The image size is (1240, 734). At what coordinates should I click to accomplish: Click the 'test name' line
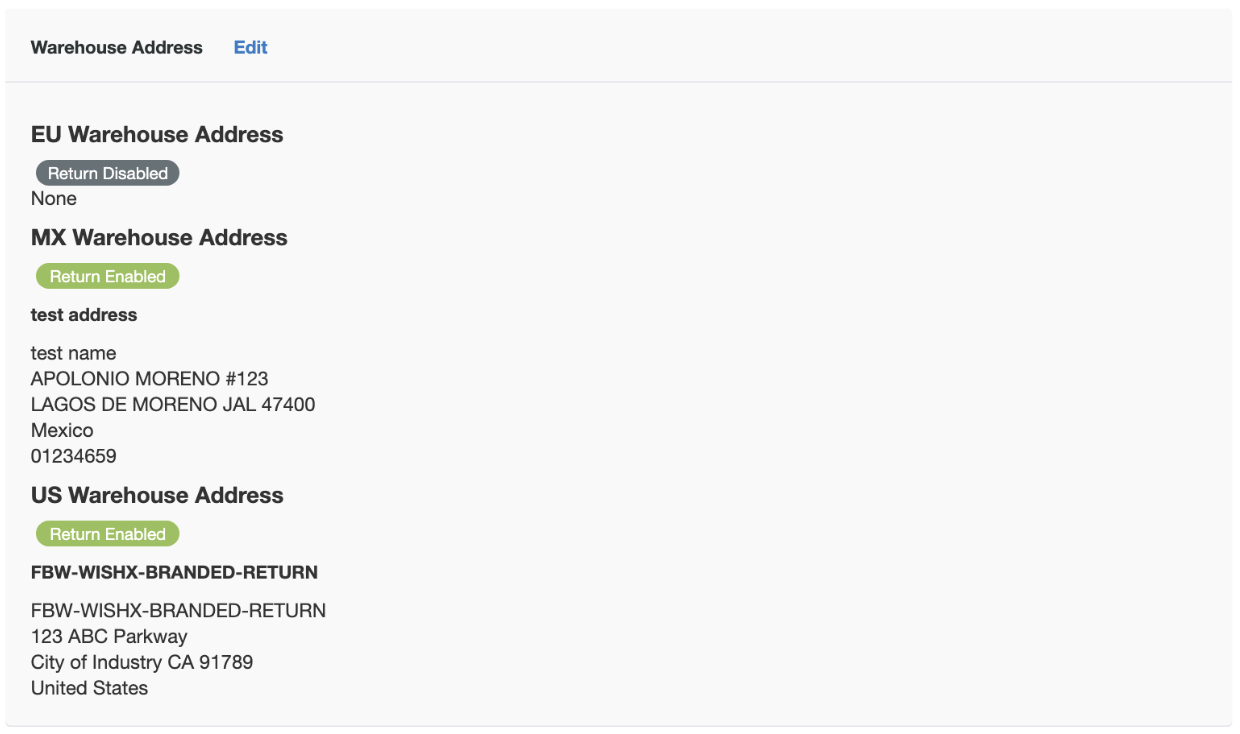click(73, 353)
